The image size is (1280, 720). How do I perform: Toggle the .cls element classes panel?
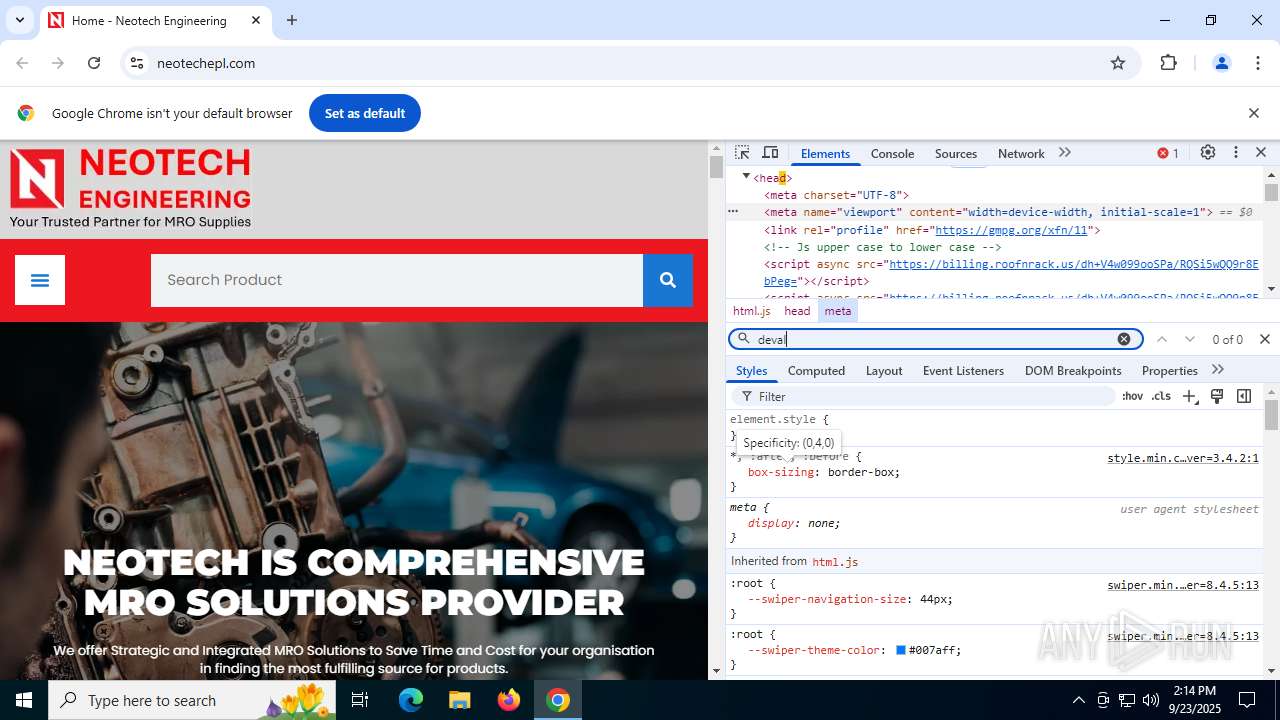coord(1161,396)
